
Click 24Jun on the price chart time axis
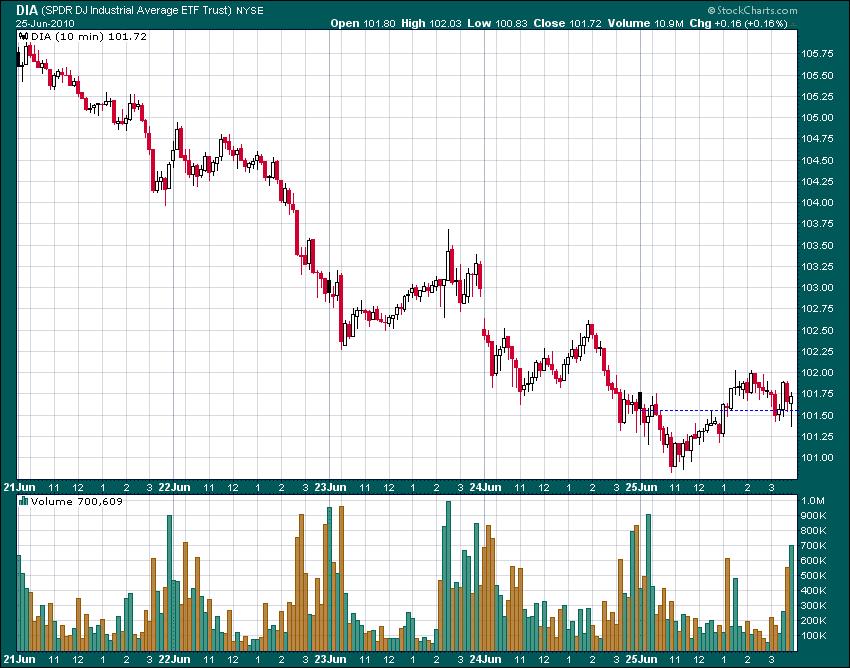pyautogui.click(x=485, y=487)
